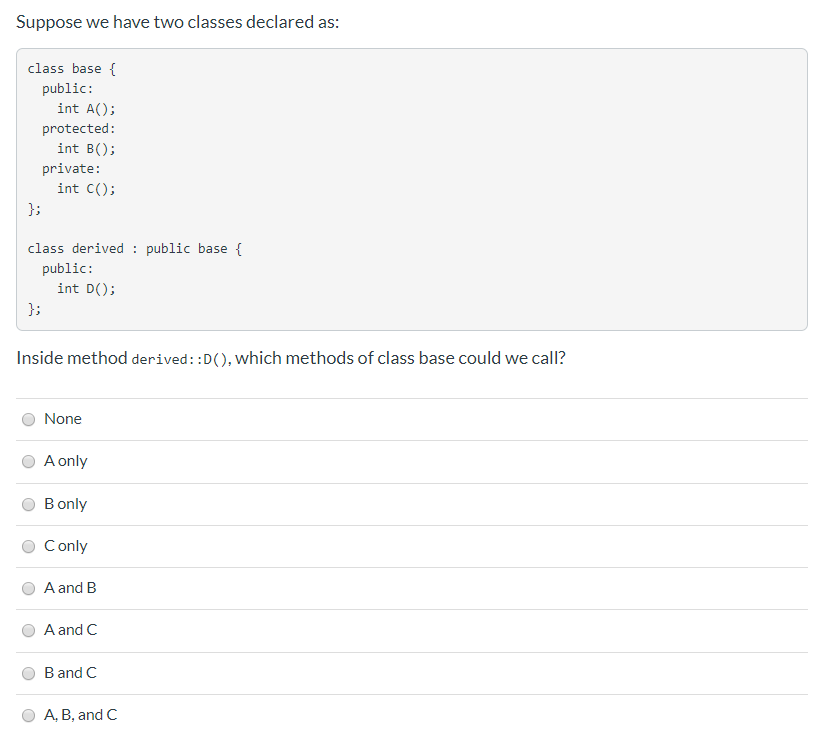Select the "None" radio button
This screenshot has width=824, height=741.
point(28,419)
